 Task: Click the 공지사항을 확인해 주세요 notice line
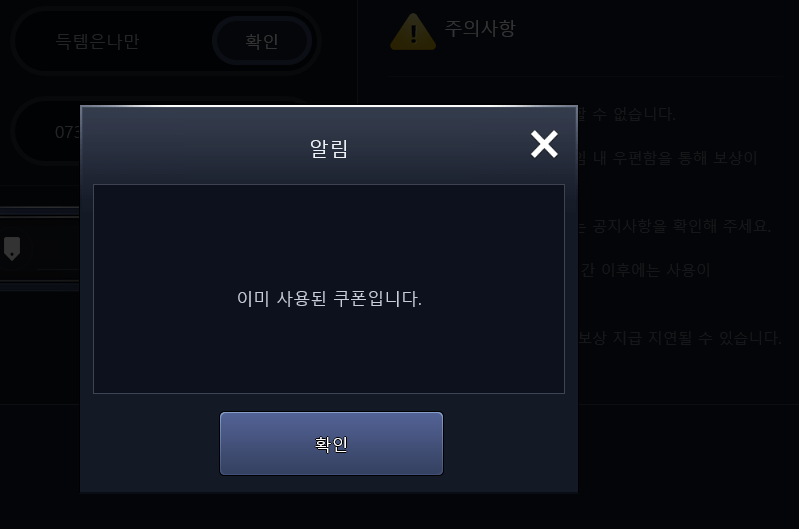coord(675,226)
